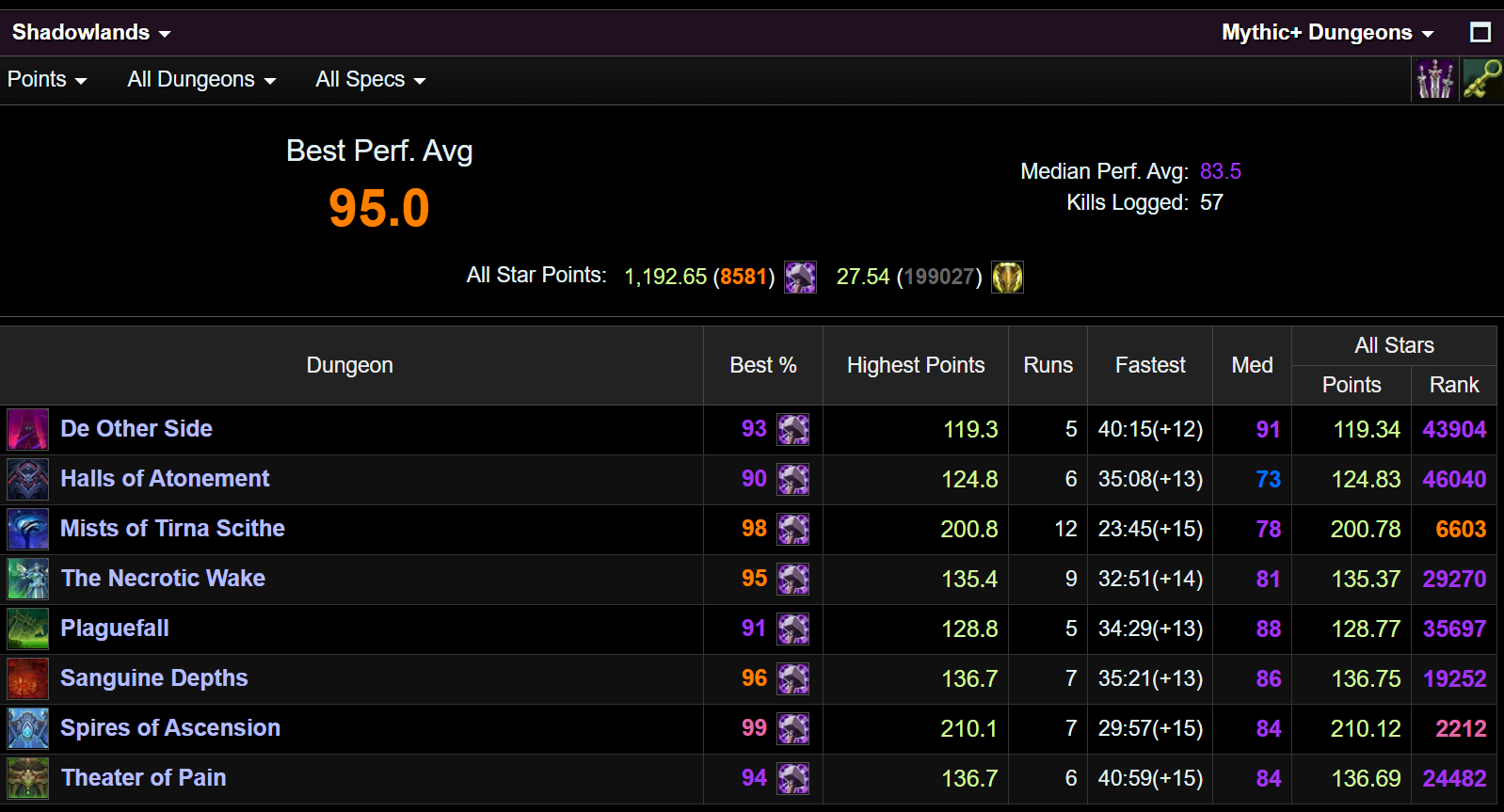The width and height of the screenshot is (1504, 812).
Task: Open the Points metric dropdown
Action: (47, 80)
